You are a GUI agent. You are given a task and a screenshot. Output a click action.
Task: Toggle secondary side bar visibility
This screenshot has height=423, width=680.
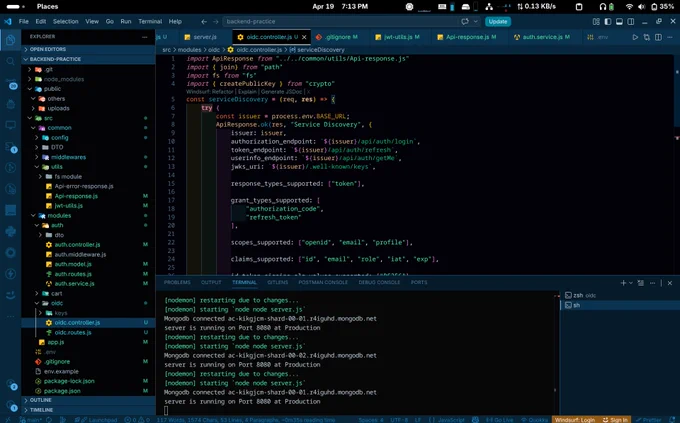(631, 21)
